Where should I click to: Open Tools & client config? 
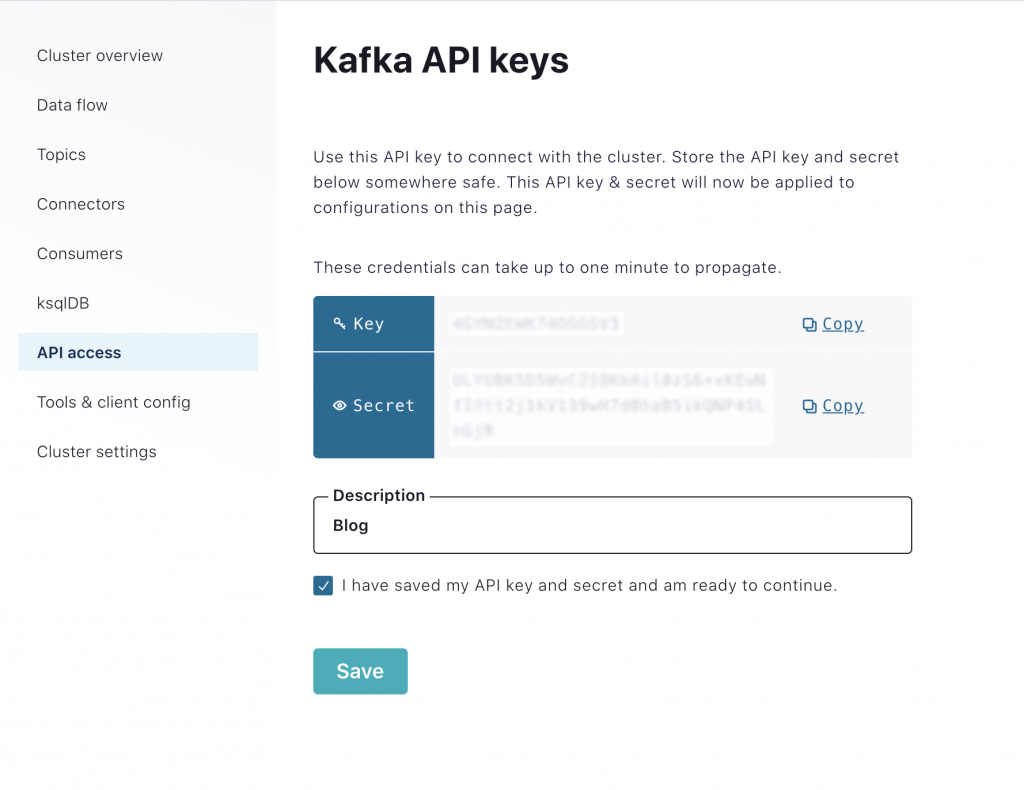pyautogui.click(x=113, y=401)
